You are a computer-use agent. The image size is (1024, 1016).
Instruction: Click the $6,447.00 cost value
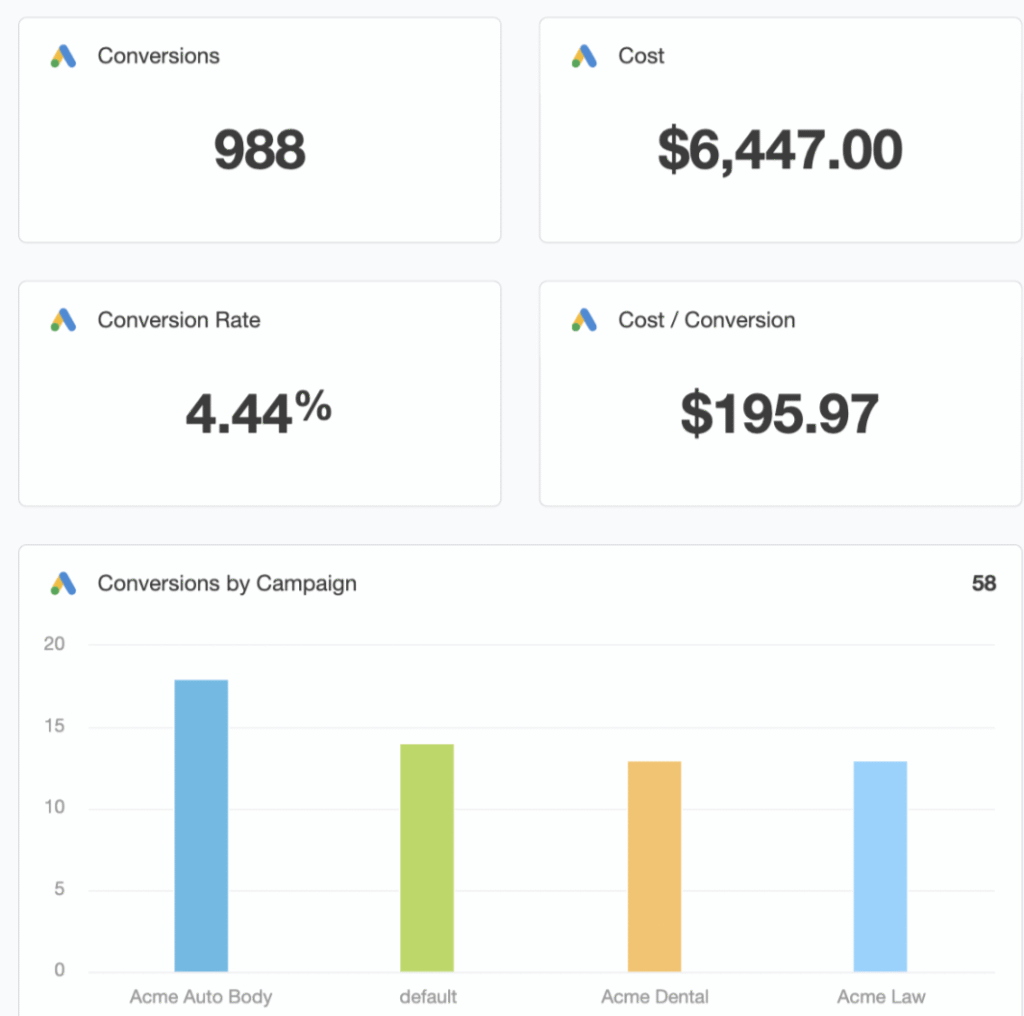coord(780,150)
